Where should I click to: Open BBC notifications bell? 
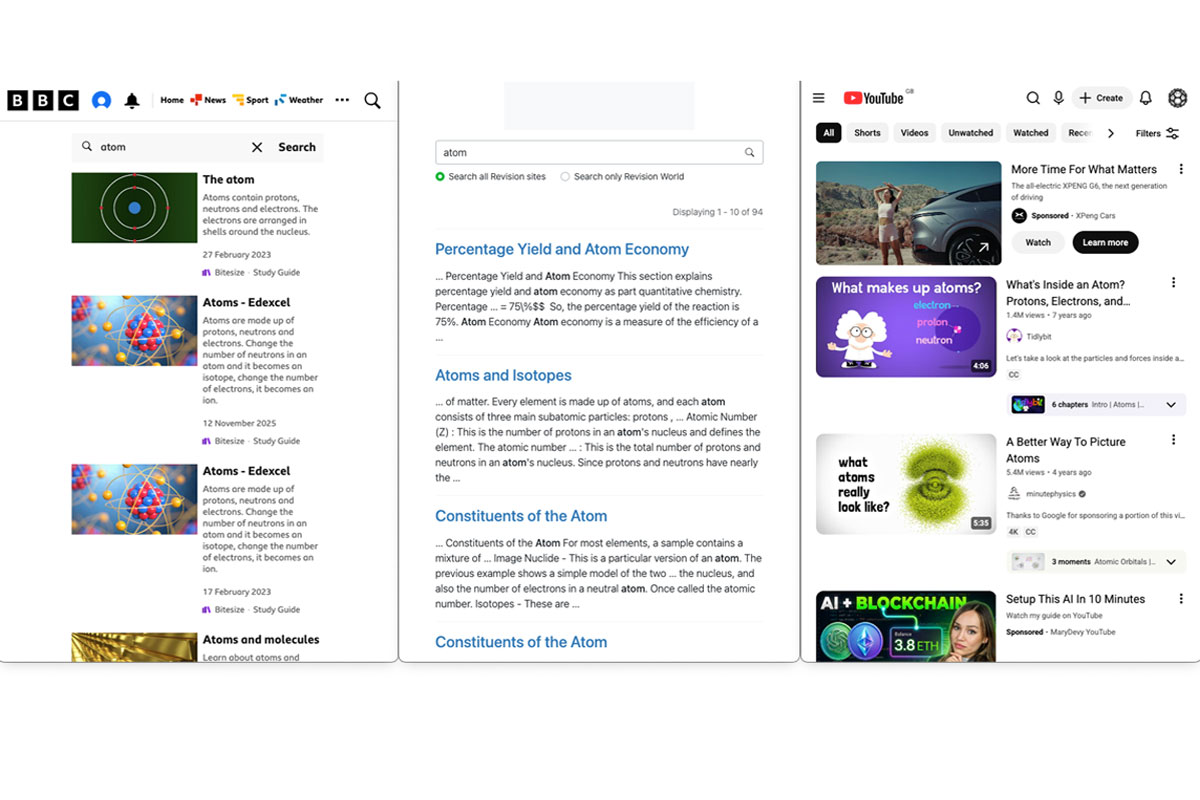[x=132, y=100]
